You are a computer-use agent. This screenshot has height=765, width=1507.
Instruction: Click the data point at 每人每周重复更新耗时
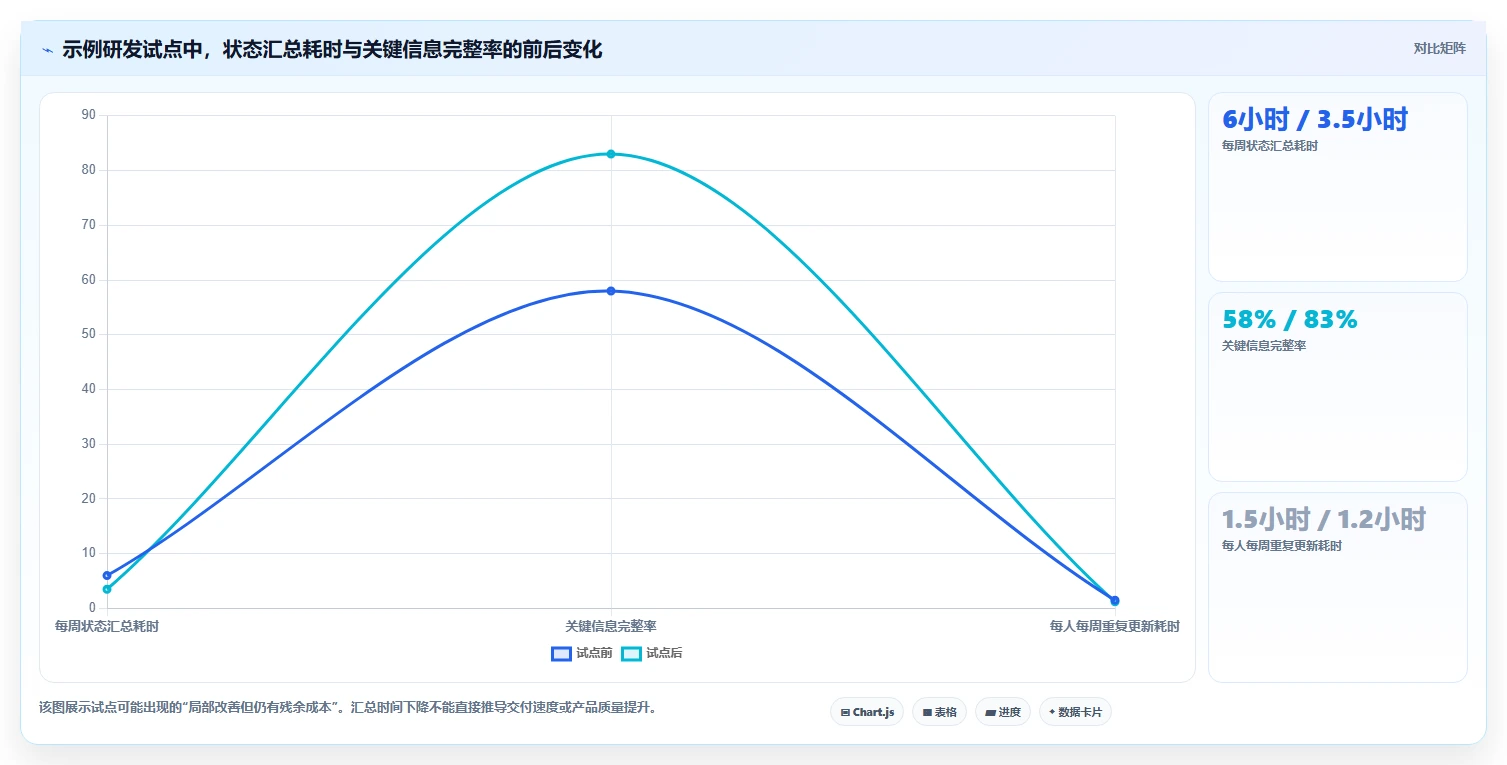[x=1115, y=600]
